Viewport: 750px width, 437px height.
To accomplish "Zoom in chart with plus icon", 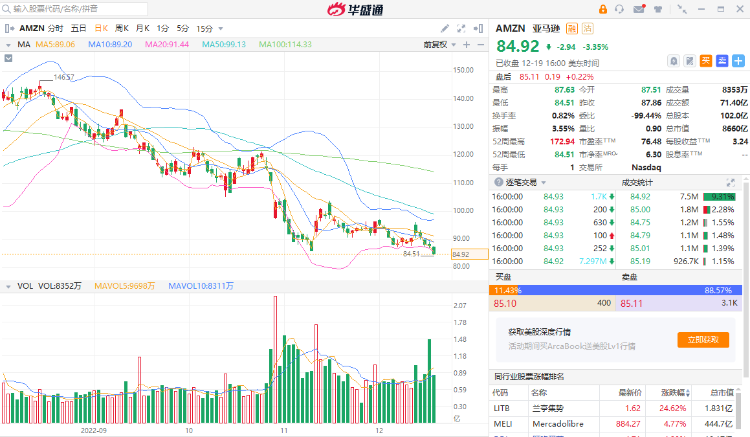I will tap(467, 44).
